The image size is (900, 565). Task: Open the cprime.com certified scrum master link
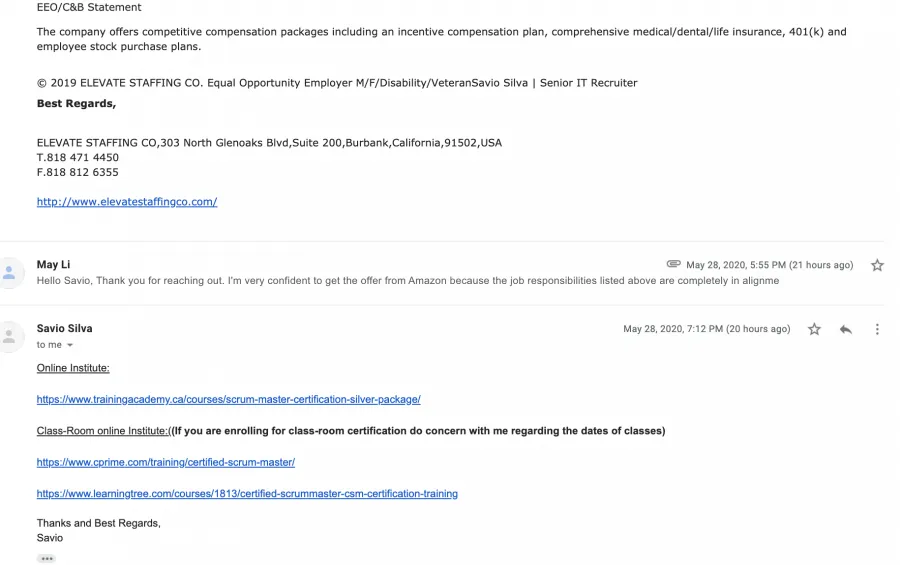pyautogui.click(x=166, y=462)
